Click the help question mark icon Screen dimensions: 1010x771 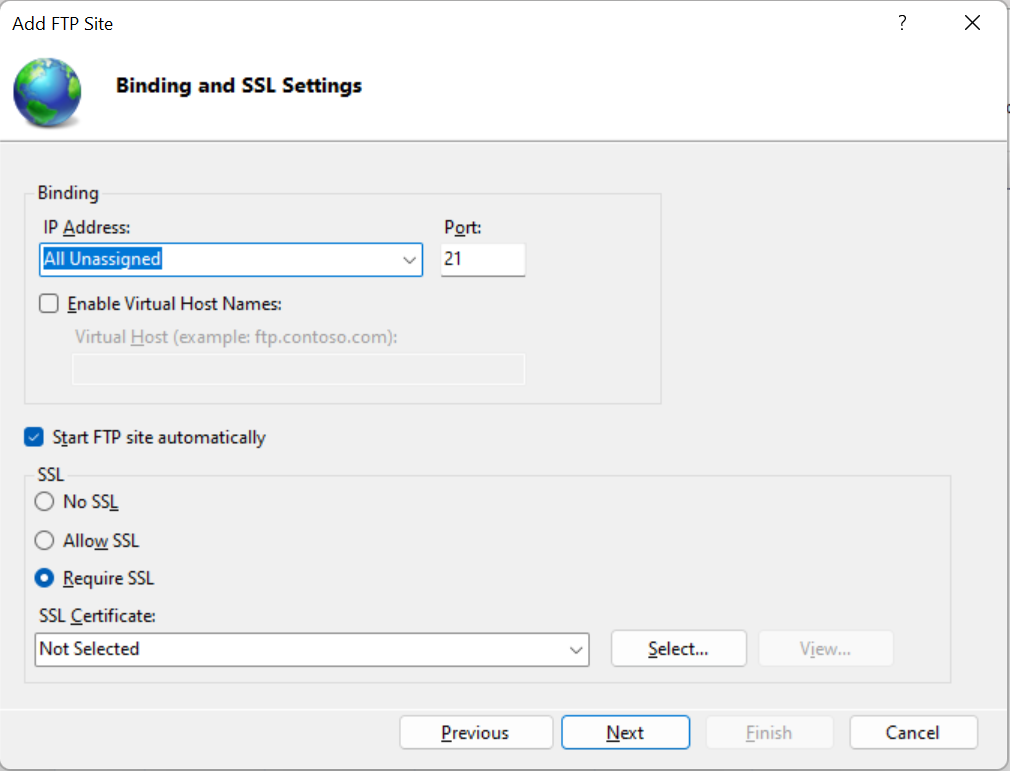(902, 23)
